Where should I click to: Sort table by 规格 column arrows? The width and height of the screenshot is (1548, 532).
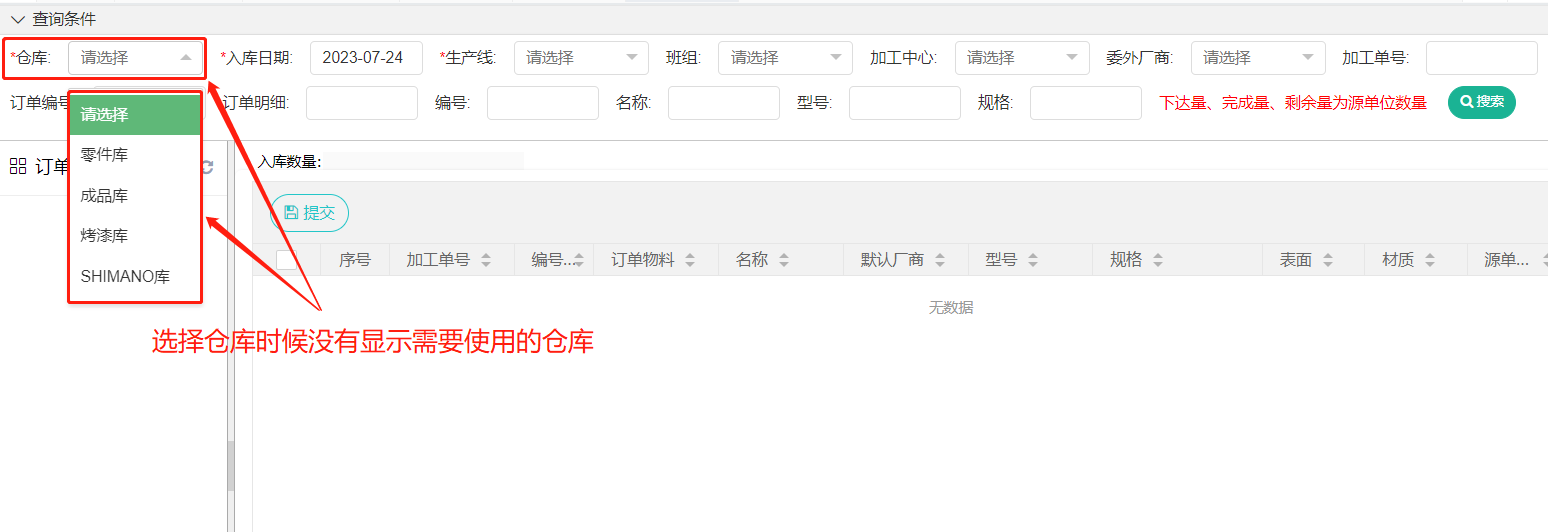click(x=1158, y=260)
